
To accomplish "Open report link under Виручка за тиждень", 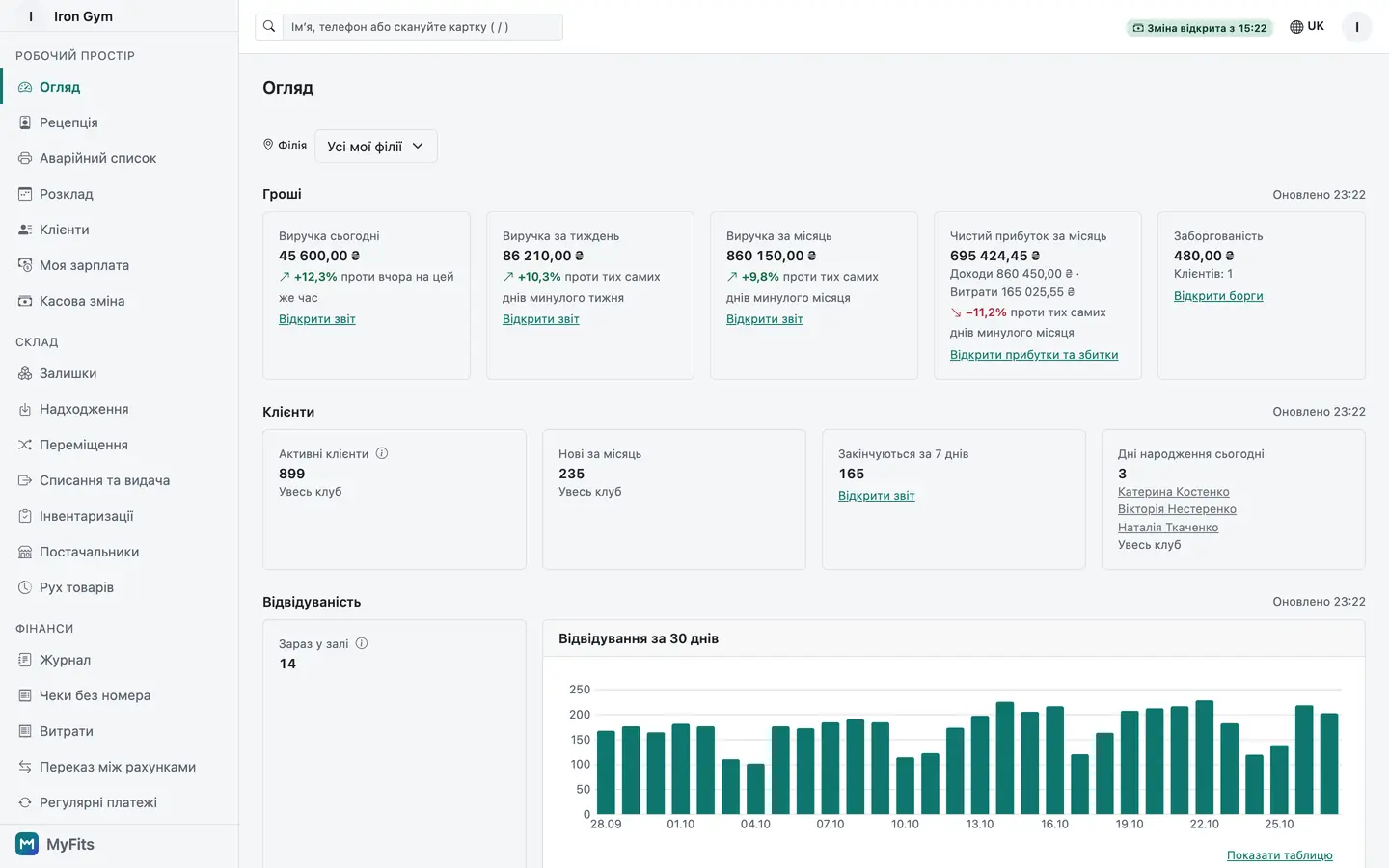I will [x=541, y=319].
